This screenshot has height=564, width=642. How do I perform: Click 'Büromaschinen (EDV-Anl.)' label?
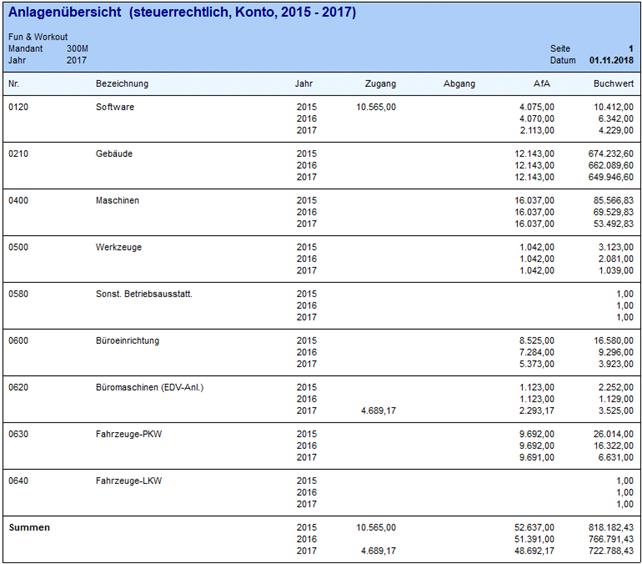[150, 387]
